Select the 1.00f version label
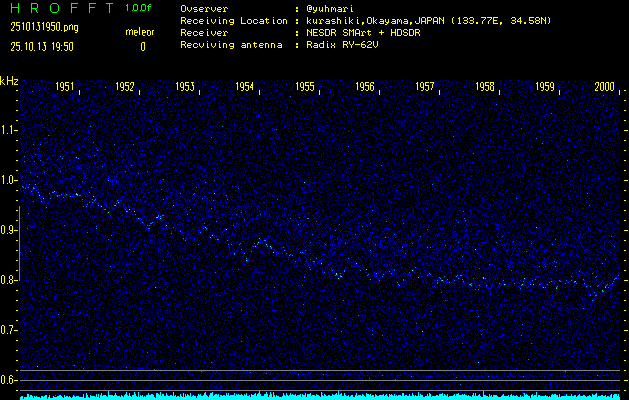 click(x=139, y=8)
